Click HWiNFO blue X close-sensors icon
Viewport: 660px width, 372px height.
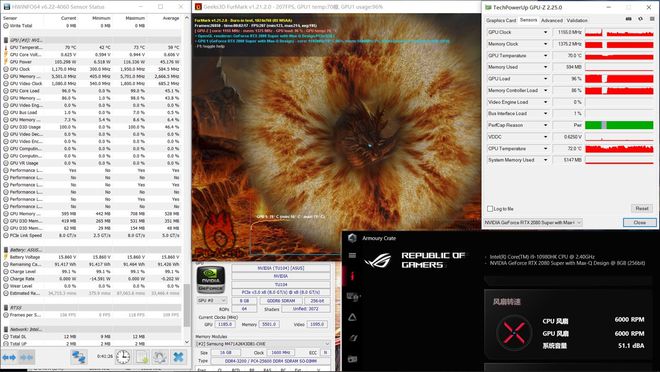pyautogui.click(x=178, y=357)
